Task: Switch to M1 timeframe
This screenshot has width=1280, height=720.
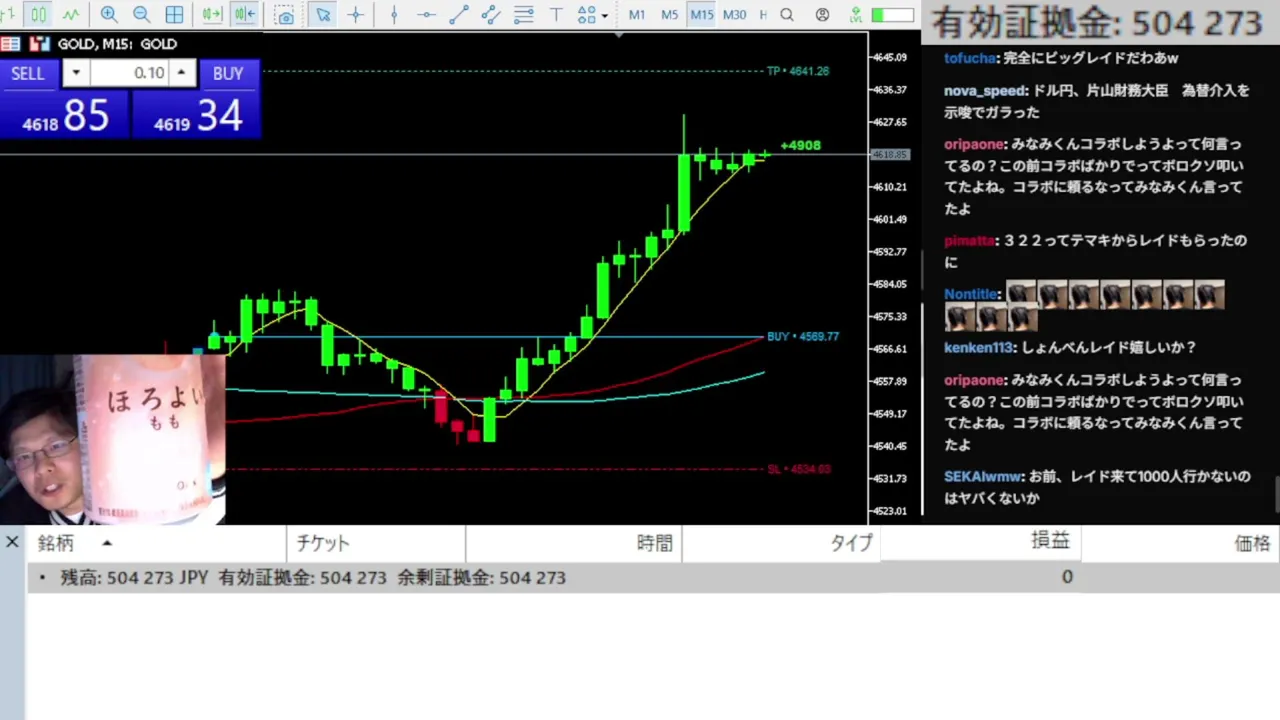Action: click(637, 15)
